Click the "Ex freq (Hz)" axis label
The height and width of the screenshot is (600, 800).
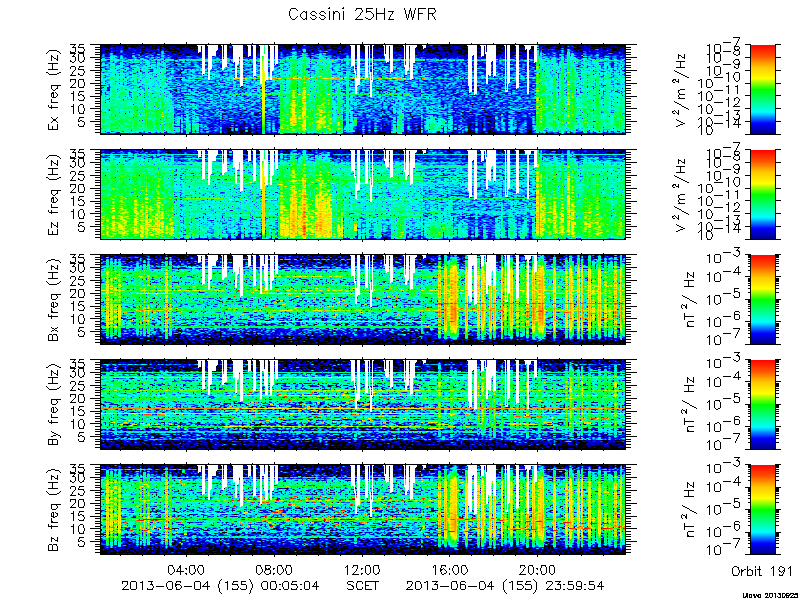click(54, 90)
